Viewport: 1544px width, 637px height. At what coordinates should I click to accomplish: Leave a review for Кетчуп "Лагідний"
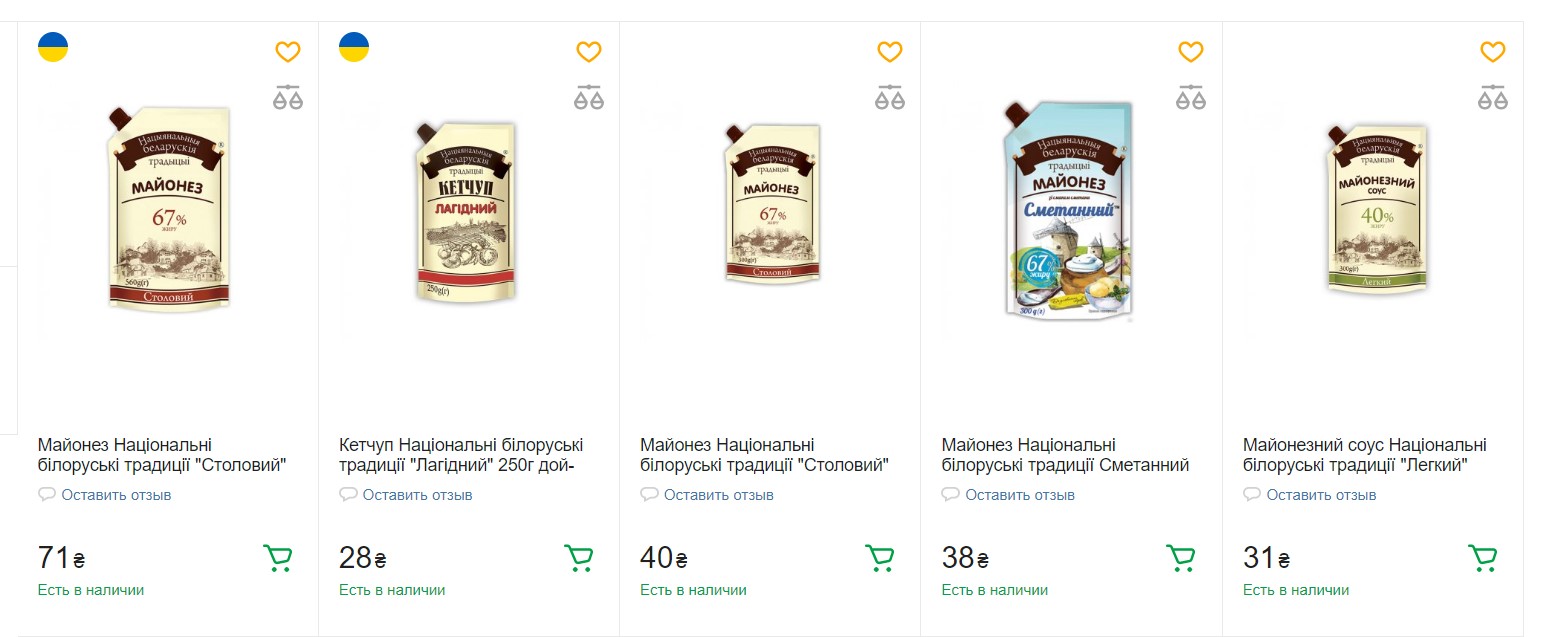pos(419,494)
